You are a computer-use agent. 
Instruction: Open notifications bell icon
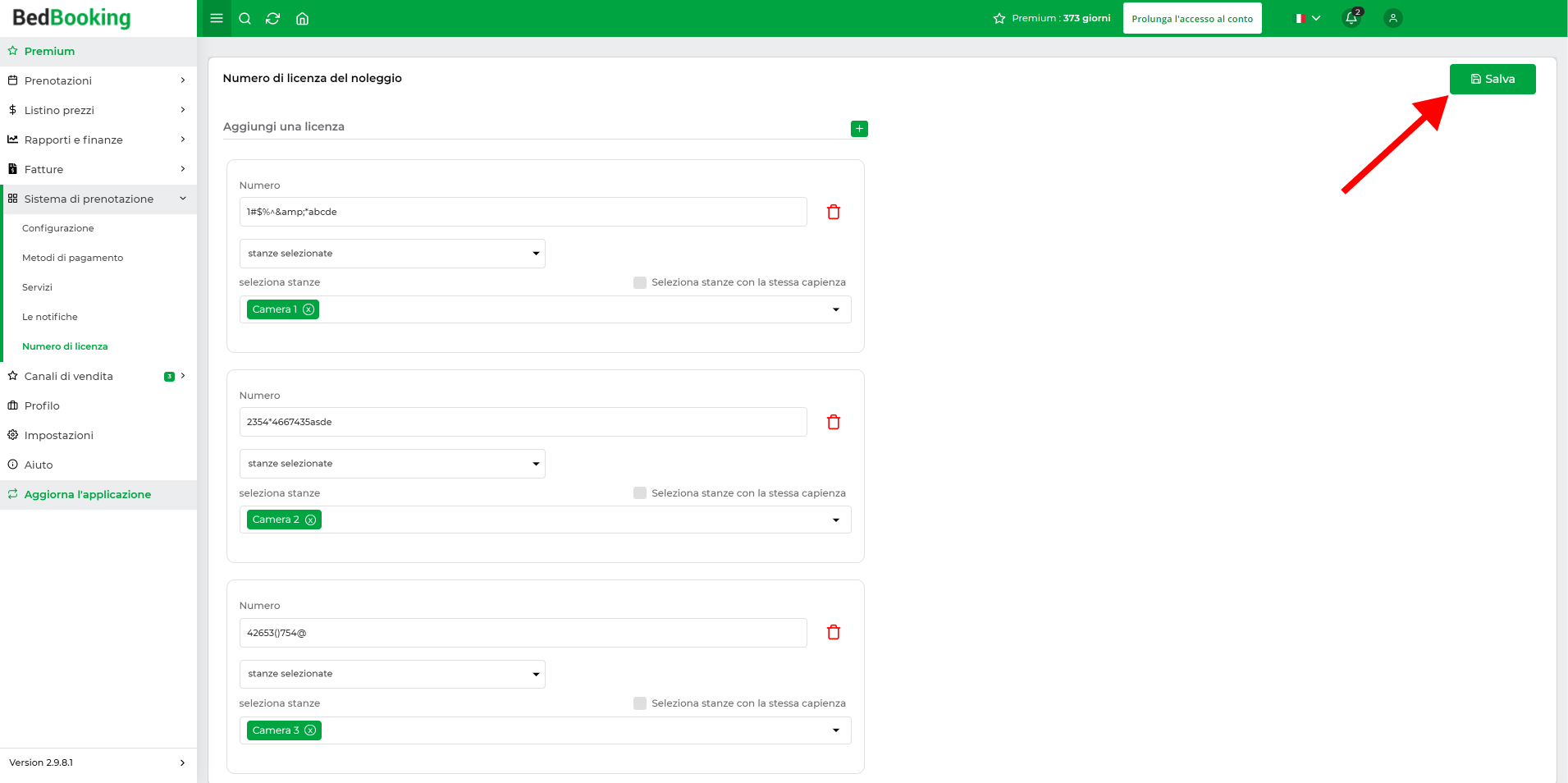click(x=1351, y=18)
